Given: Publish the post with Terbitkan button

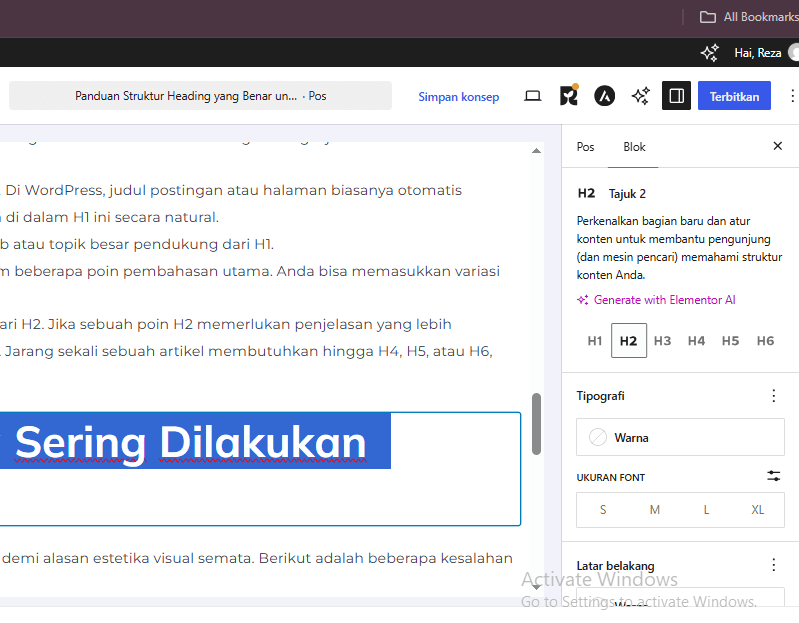Looking at the screenshot, I should click(x=734, y=96).
